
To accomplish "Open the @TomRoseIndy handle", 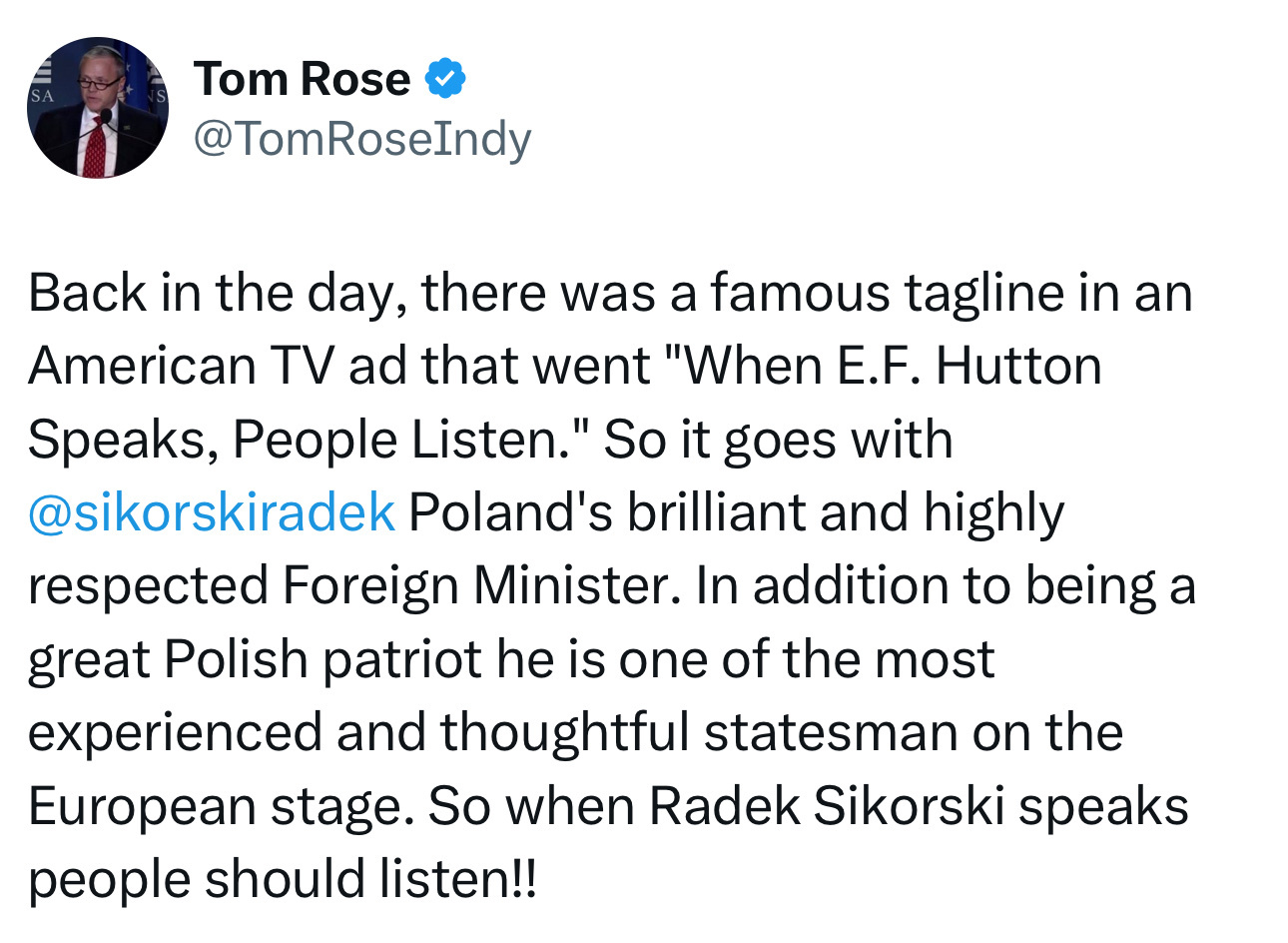I will (361, 139).
